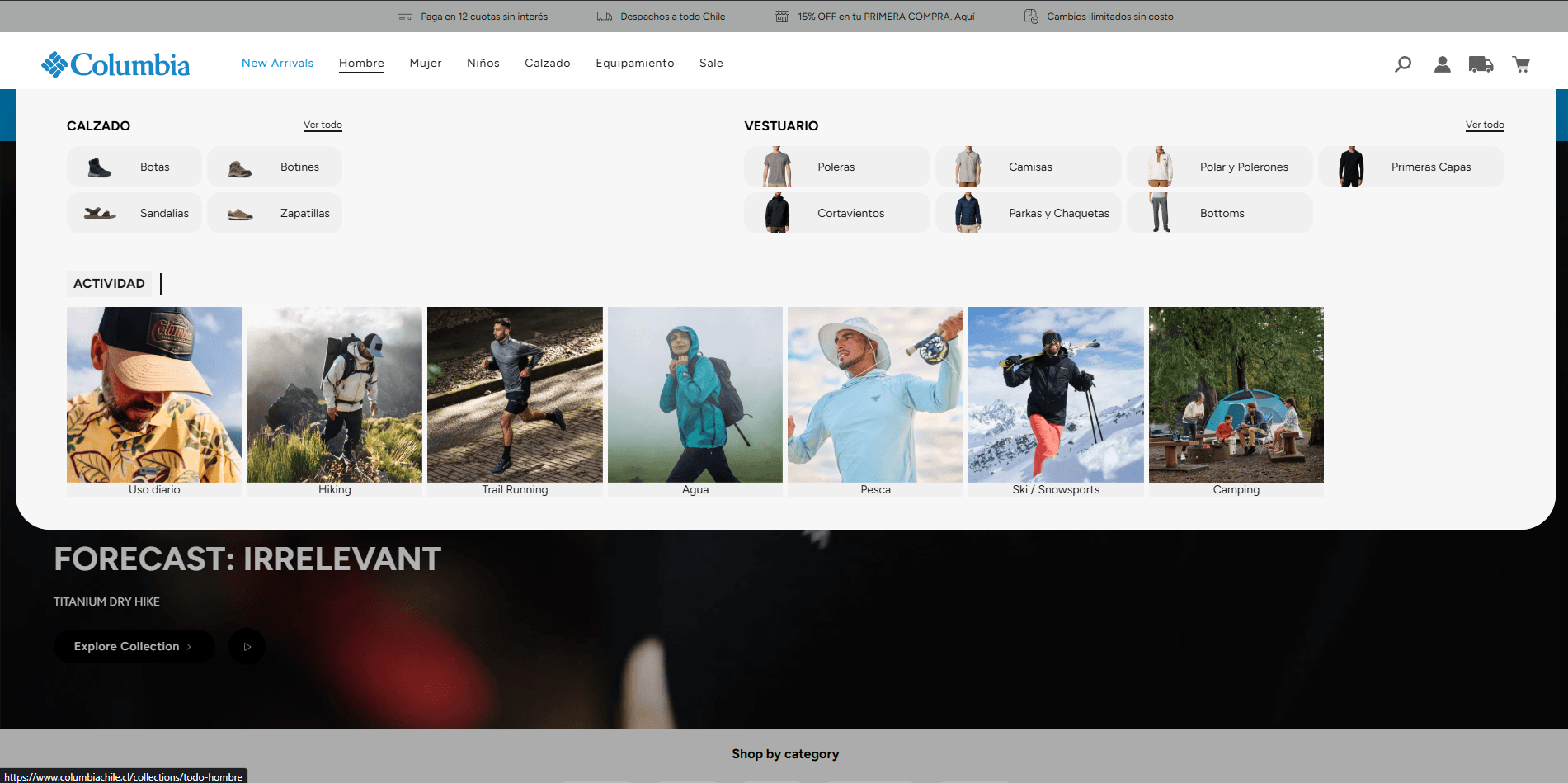Viewport: 1568px width, 783px height.
Task: Open the Mujer menu
Action: point(426,64)
